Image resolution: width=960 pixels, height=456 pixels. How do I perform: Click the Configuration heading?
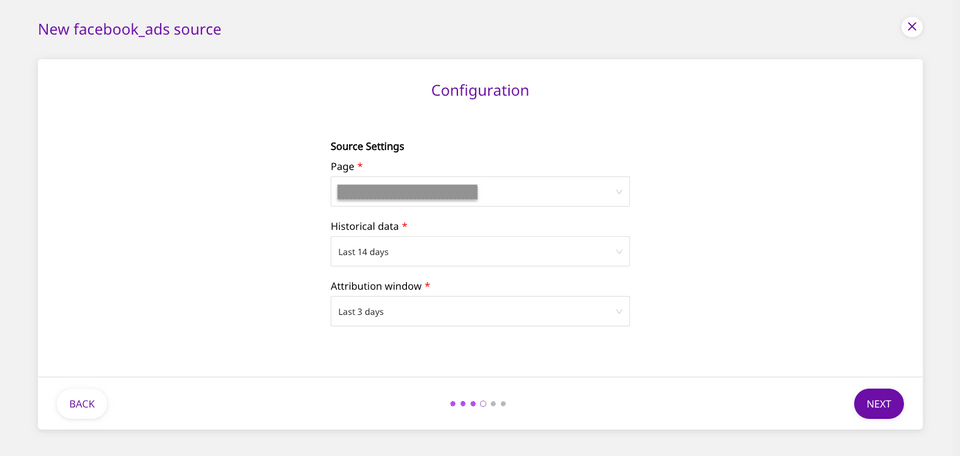[x=480, y=91]
